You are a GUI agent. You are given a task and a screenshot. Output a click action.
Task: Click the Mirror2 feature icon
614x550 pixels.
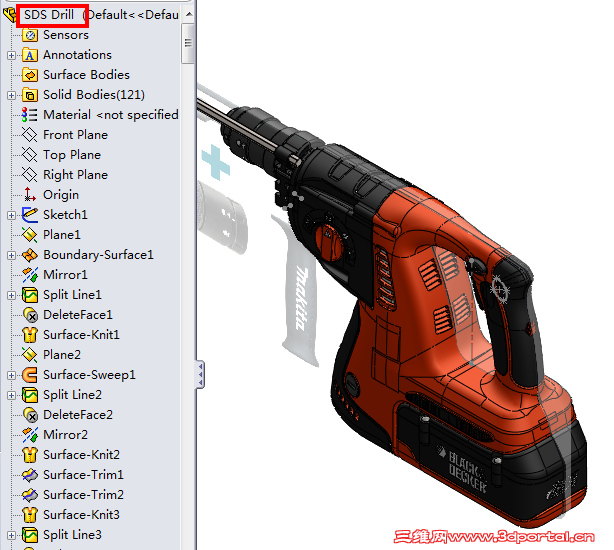30,435
